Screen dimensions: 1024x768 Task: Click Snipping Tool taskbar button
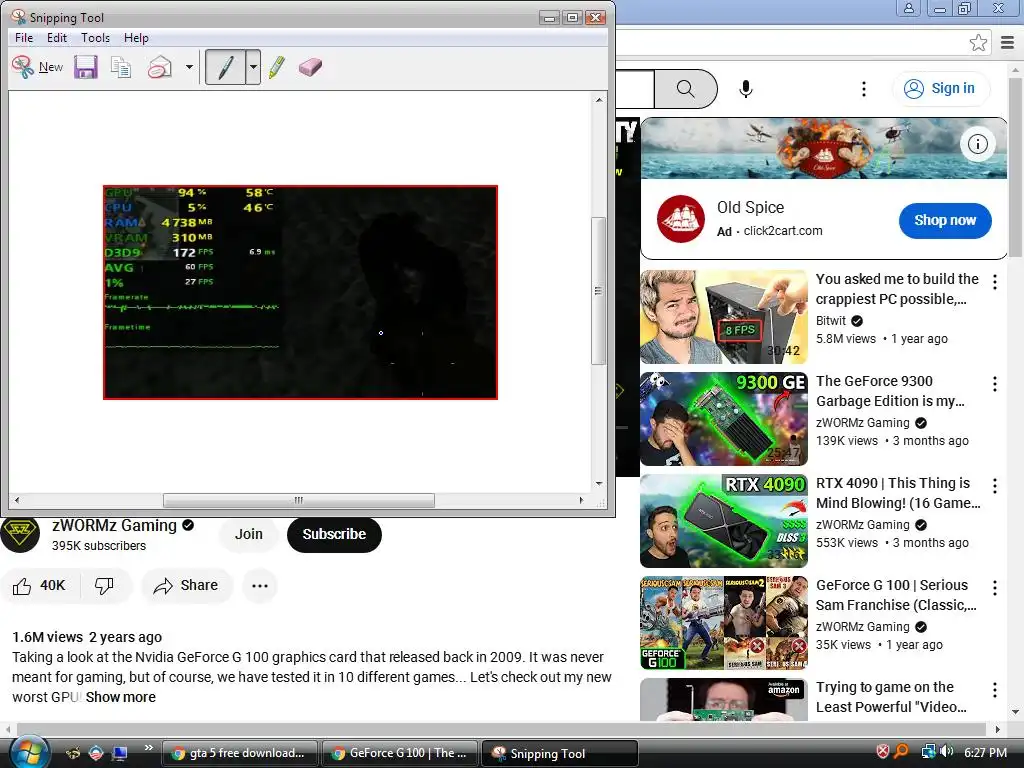(x=560, y=753)
